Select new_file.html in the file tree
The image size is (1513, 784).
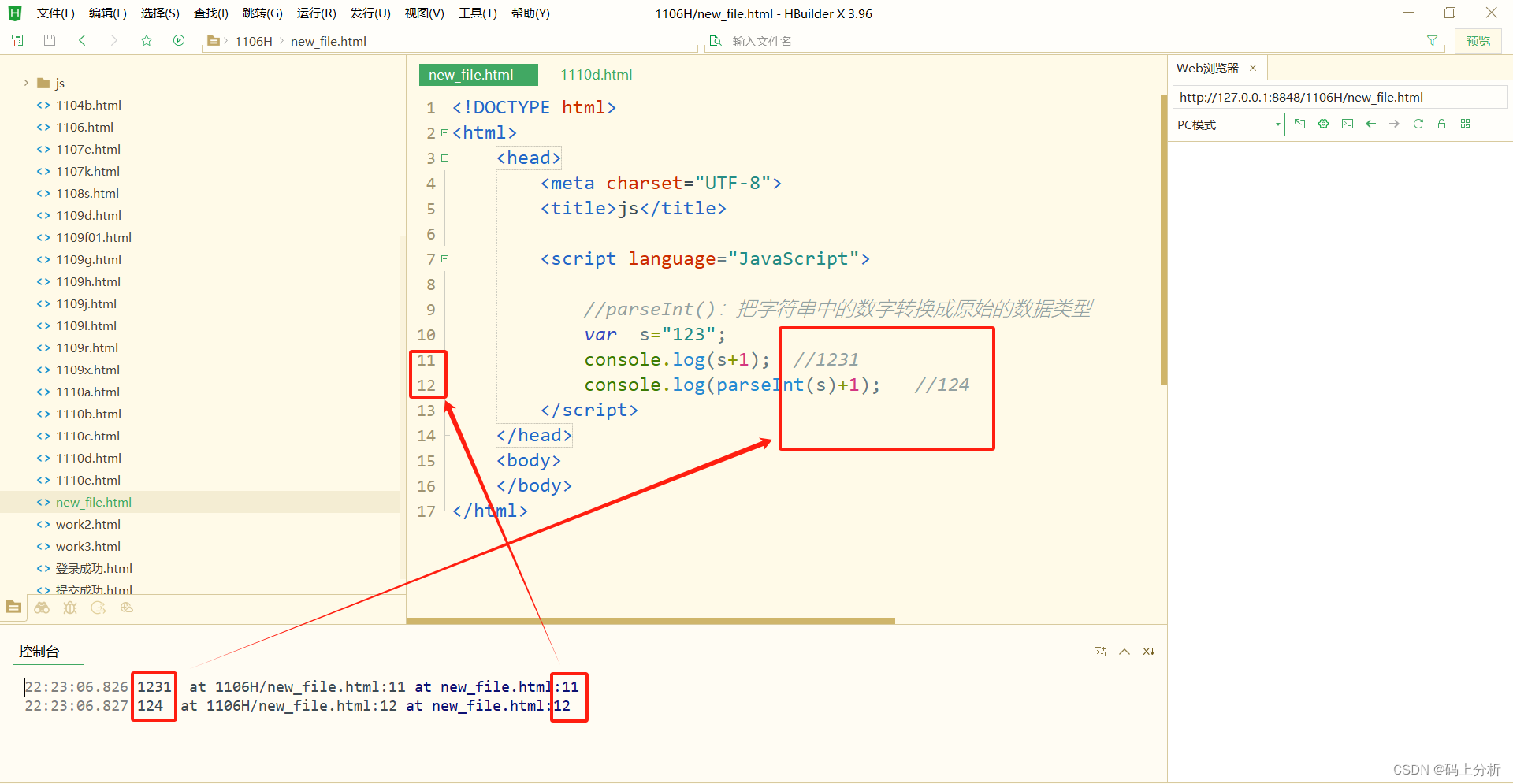pyautogui.click(x=94, y=502)
